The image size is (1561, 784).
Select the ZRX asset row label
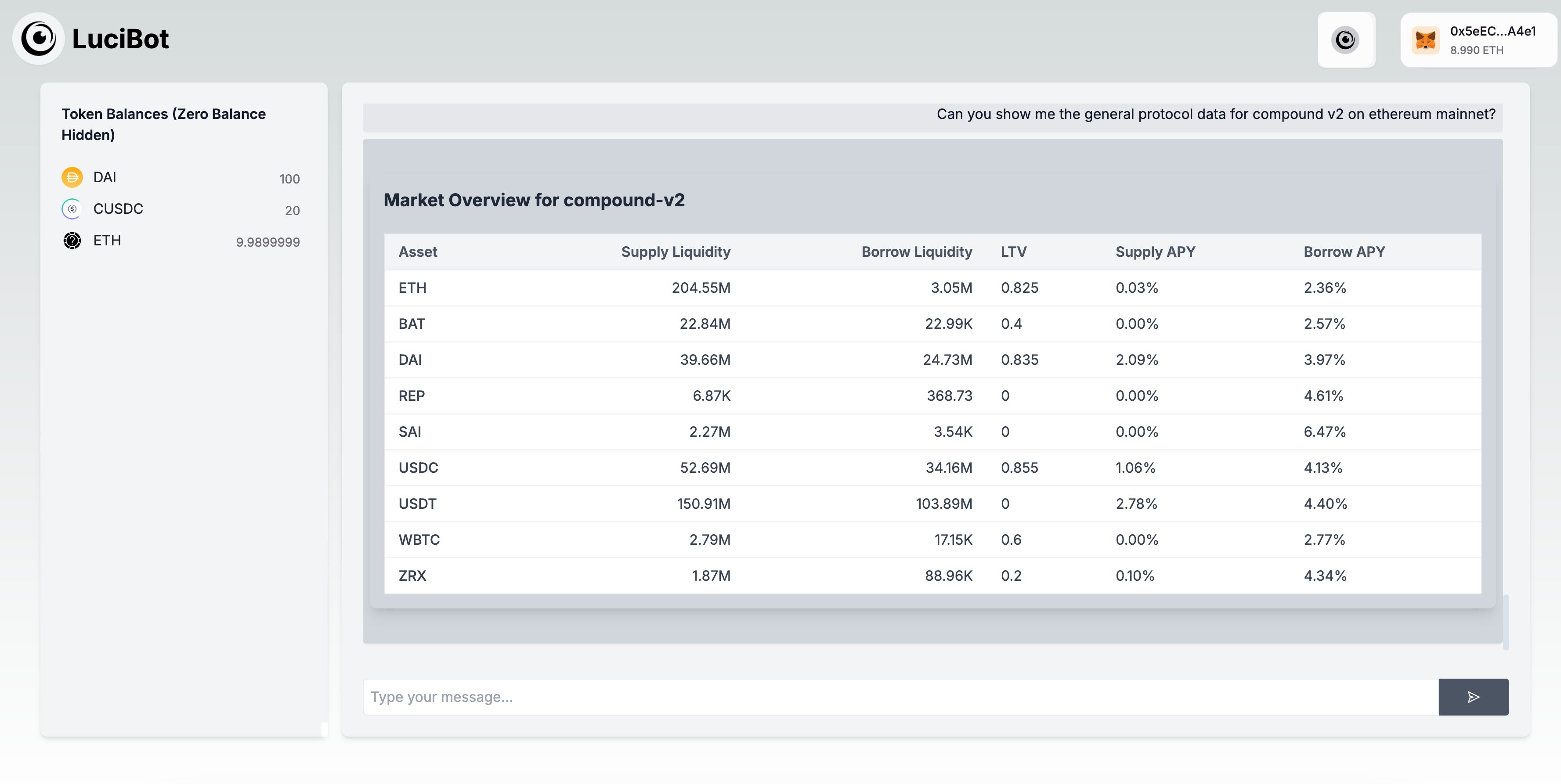tap(412, 576)
